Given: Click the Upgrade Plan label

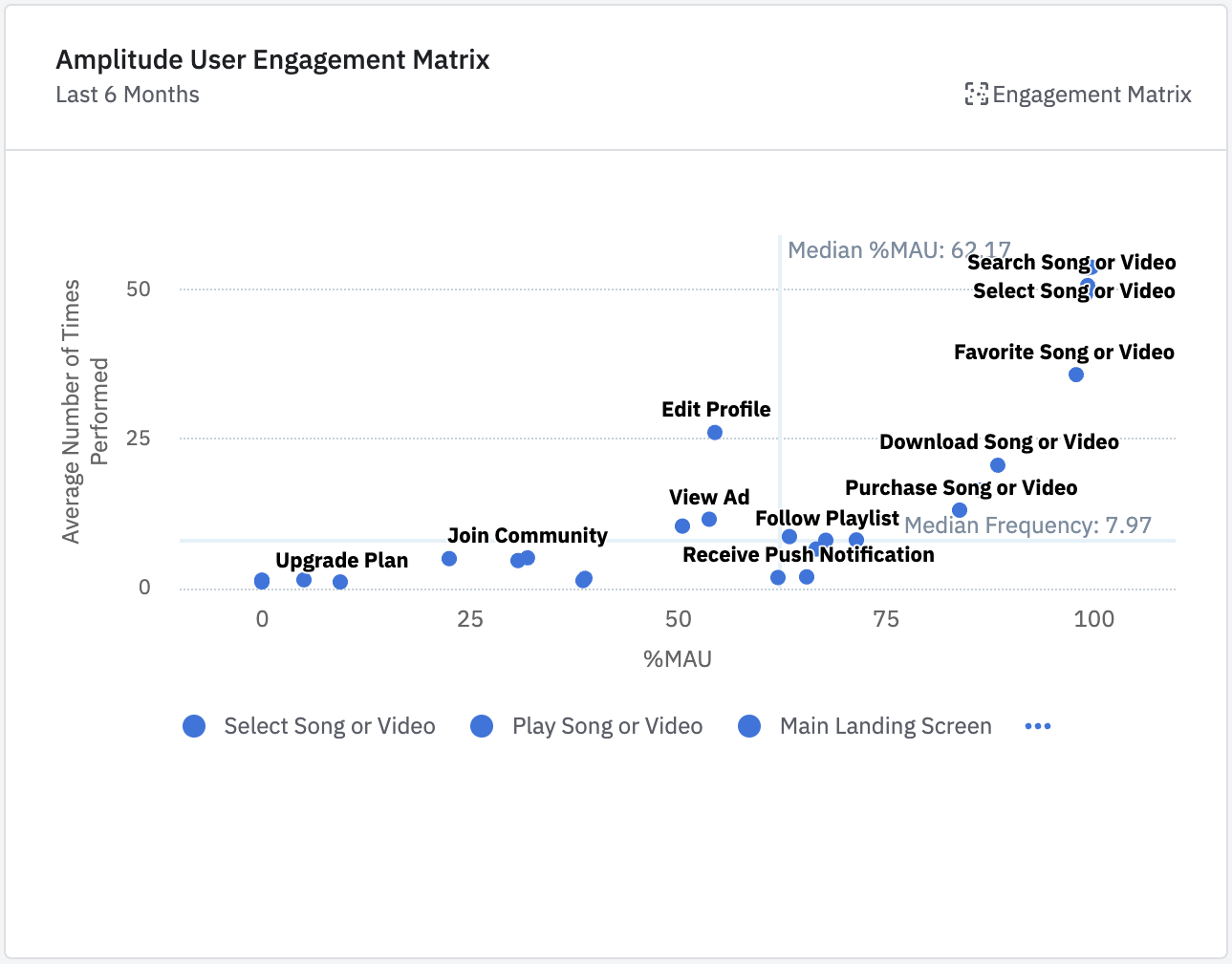Looking at the screenshot, I should tap(341, 561).
